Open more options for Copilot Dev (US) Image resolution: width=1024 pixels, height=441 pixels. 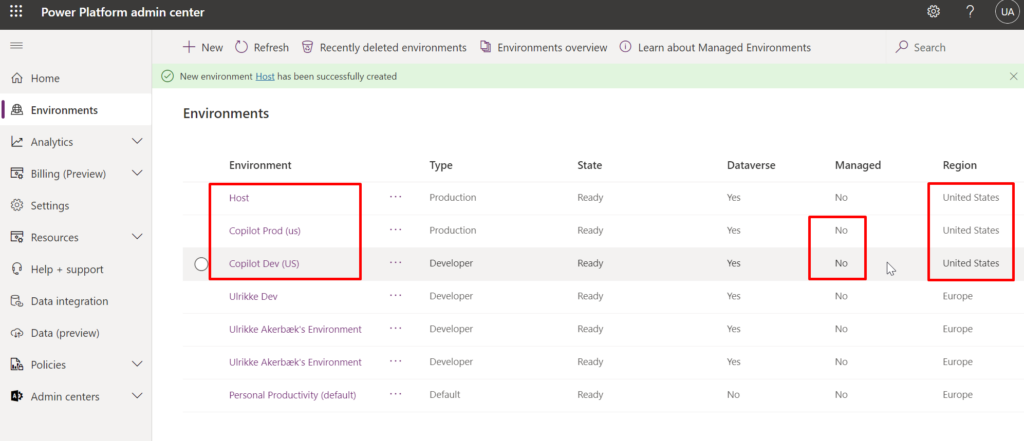(x=396, y=263)
